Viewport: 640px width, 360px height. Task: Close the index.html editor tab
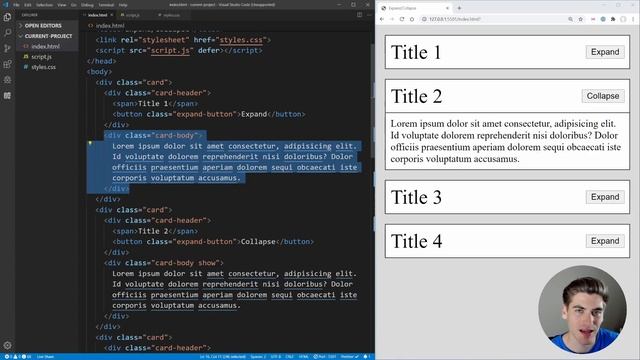111,15
